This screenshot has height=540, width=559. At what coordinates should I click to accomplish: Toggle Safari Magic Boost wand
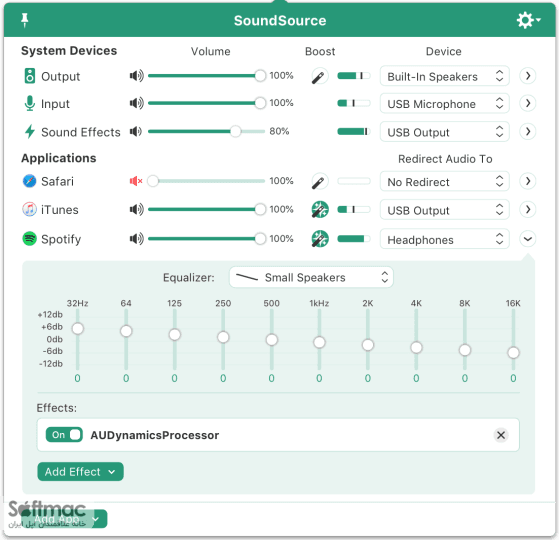click(320, 181)
